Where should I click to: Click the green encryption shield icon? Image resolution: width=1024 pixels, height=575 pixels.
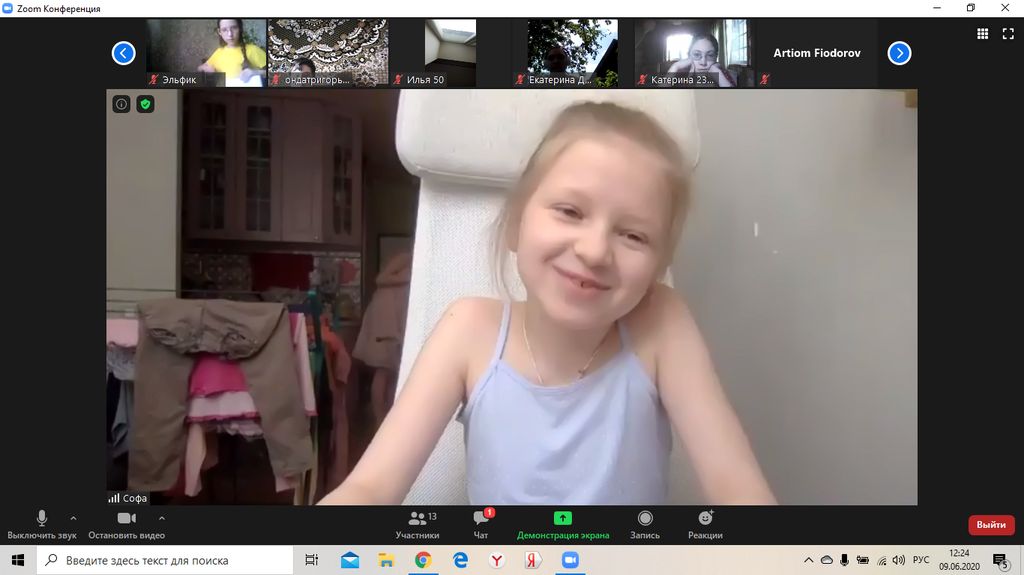coord(146,104)
